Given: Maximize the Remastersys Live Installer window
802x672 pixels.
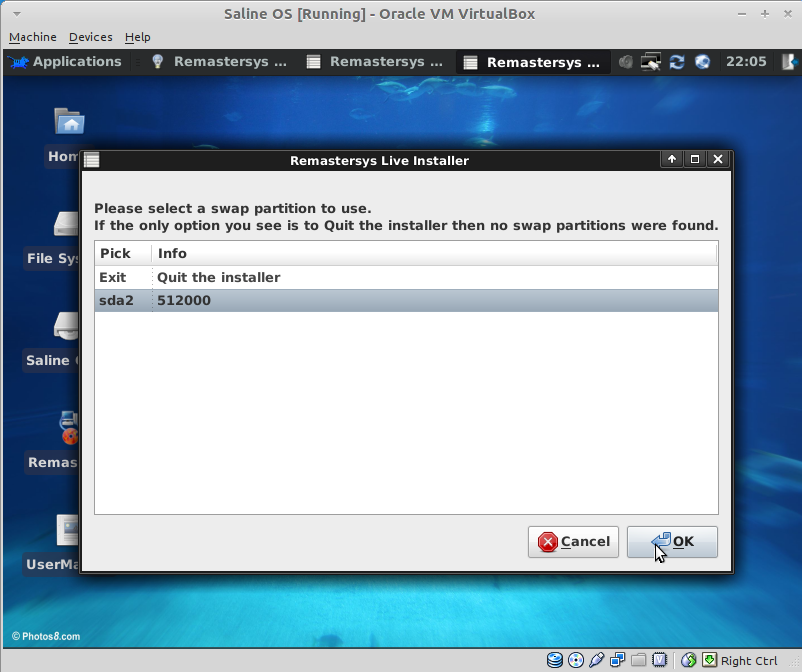Looking at the screenshot, I should click(695, 159).
